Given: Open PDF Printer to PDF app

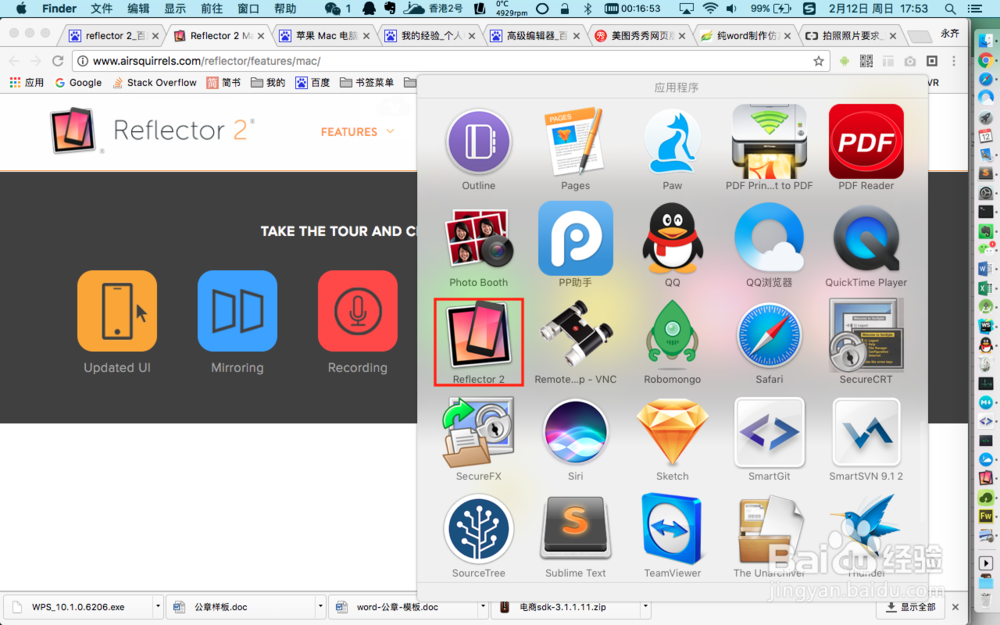Looking at the screenshot, I should tap(769, 142).
